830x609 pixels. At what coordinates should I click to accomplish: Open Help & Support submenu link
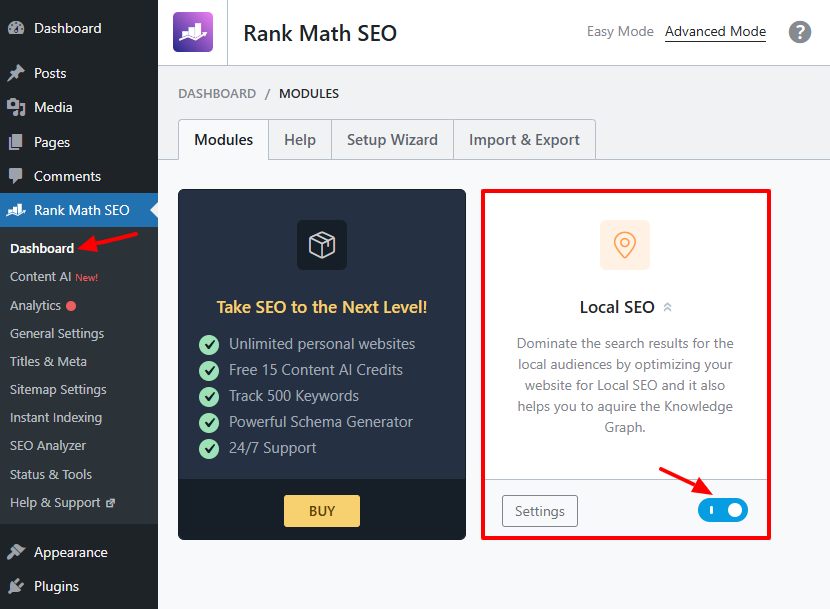point(55,503)
